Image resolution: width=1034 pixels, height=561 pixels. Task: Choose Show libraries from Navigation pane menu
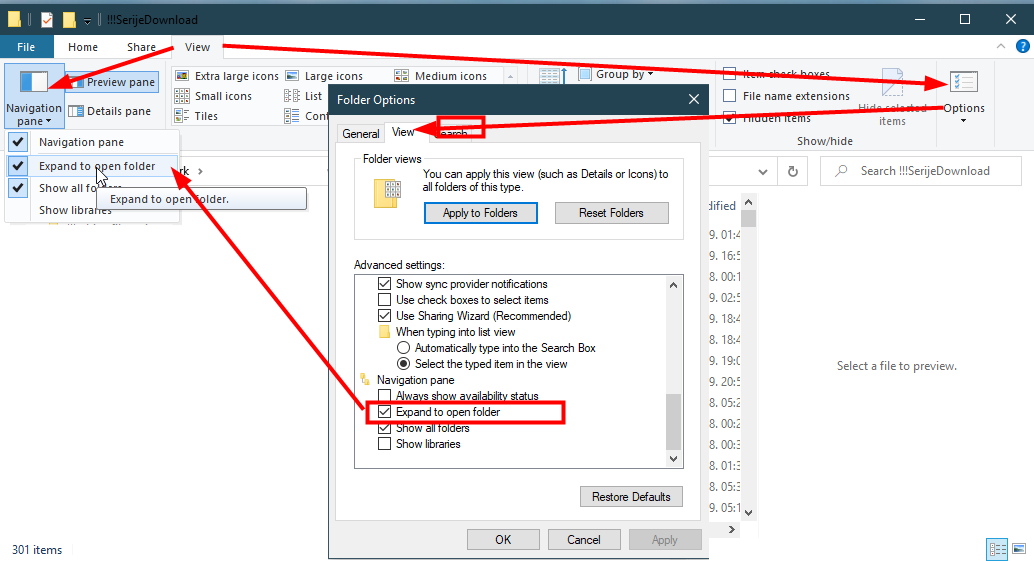click(x=75, y=210)
